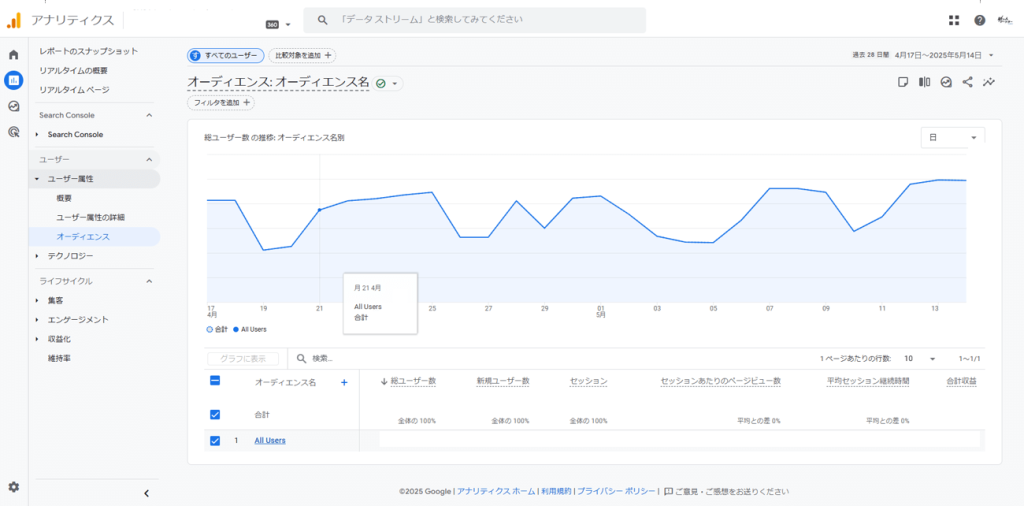The image size is (1024, 506).
Task: Open アナリティクス ホーム footer link
Action: tap(496, 491)
